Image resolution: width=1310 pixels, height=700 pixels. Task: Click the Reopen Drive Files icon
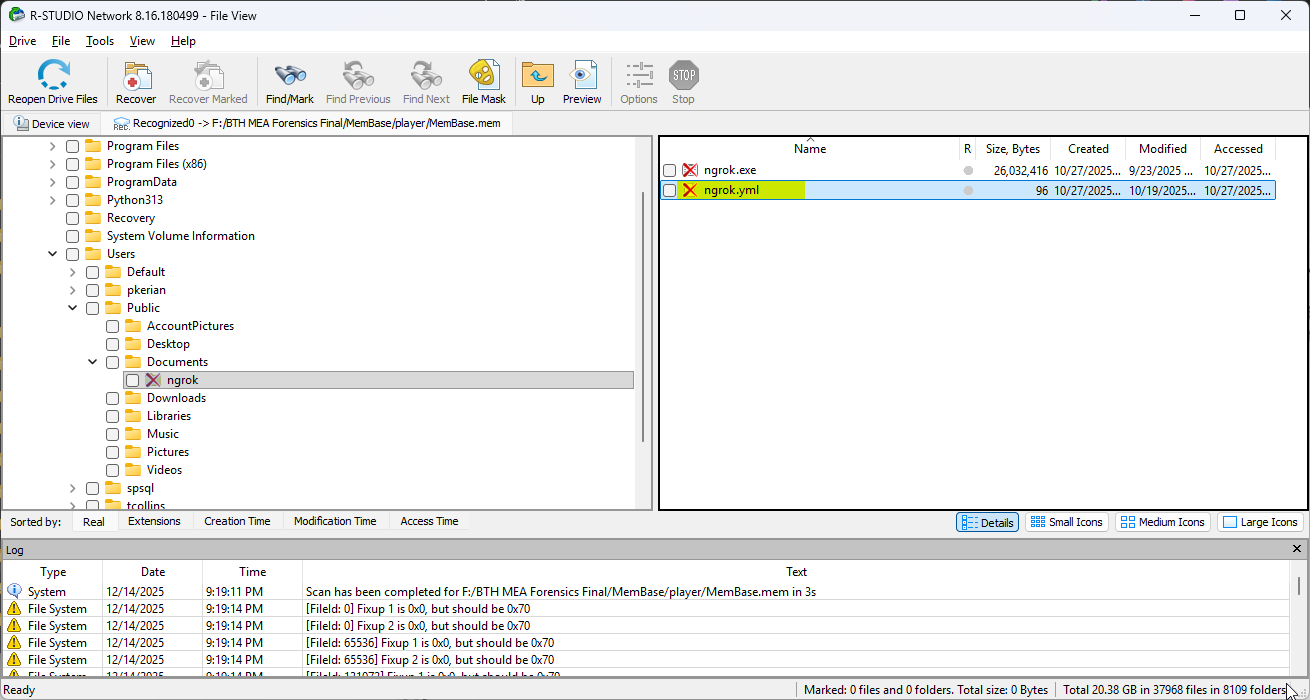[x=53, y=76]
